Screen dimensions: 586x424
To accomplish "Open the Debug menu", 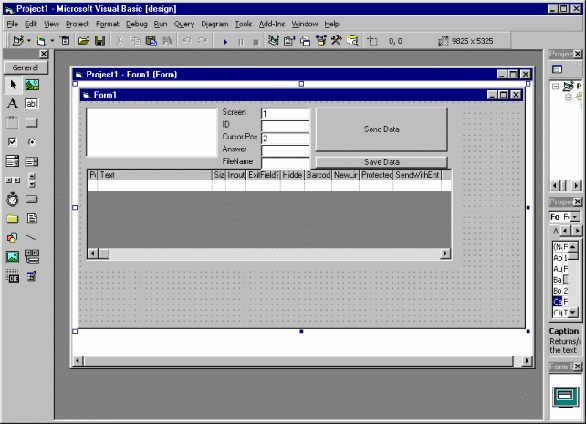I will click(x=137, y=24).
